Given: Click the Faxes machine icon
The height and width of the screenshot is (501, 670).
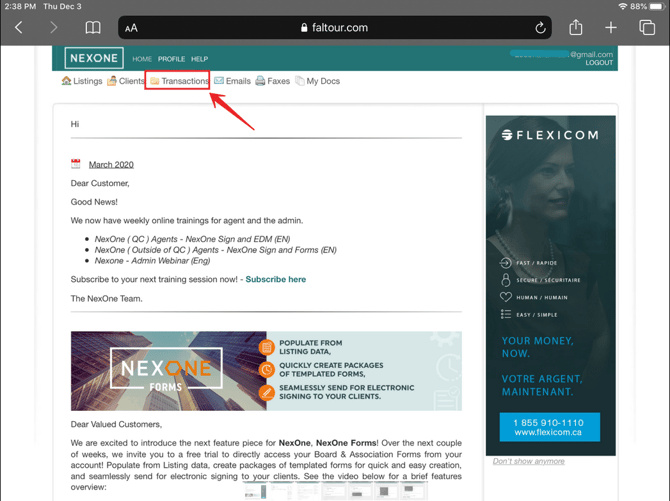Looking at the screenshot, I should pos(260,81).
